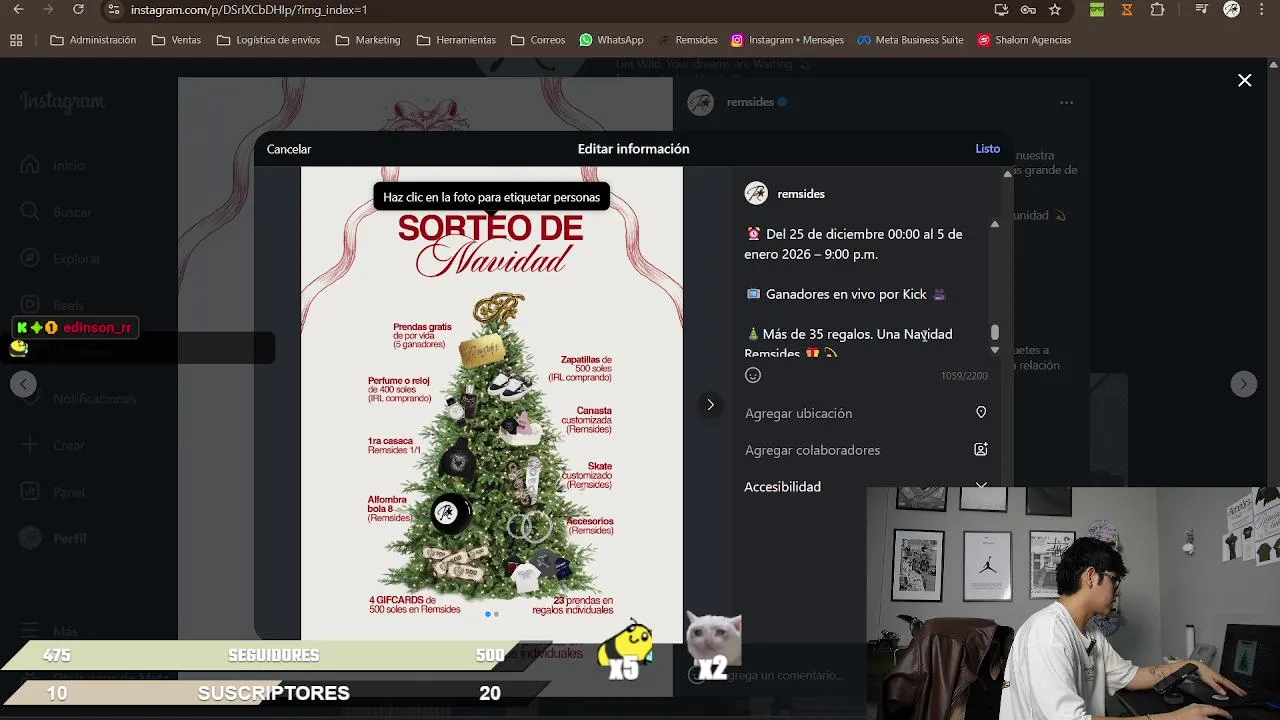Click the remsides username in edit dialog
Screen dimensions: 1280x720
coord(801,194)
